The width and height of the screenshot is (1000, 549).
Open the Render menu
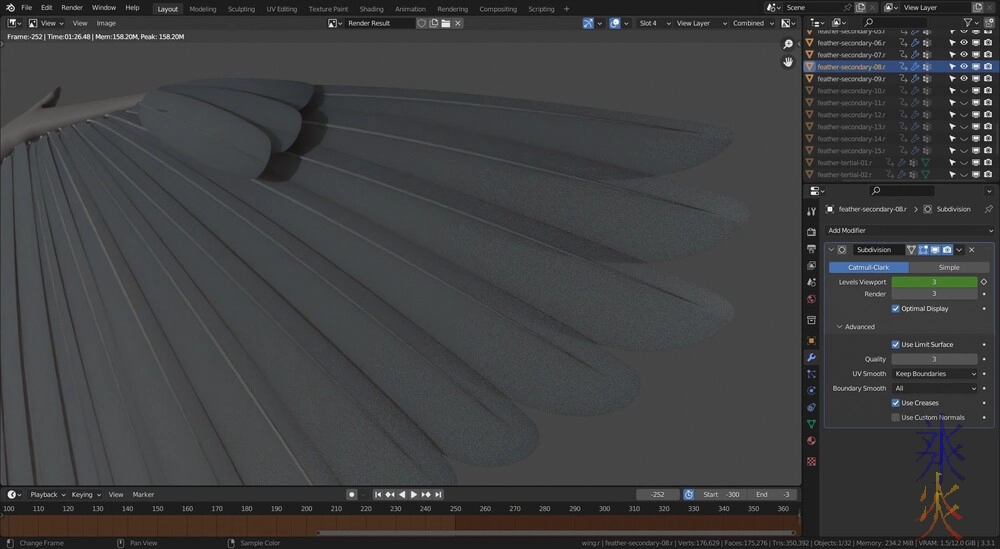click(72, 8)
